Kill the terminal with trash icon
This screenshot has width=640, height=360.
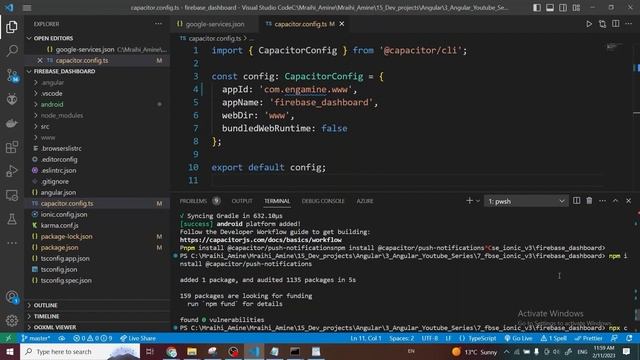(589, 201)
